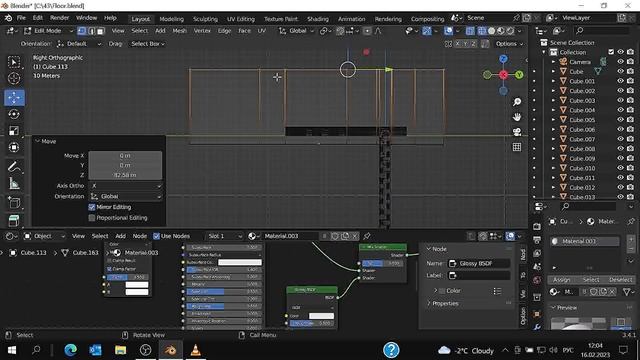Toggle Clamp Factor checkbox in node
Image resolution: width=640 pixels, height=360 pixels.
pos(109,269)
